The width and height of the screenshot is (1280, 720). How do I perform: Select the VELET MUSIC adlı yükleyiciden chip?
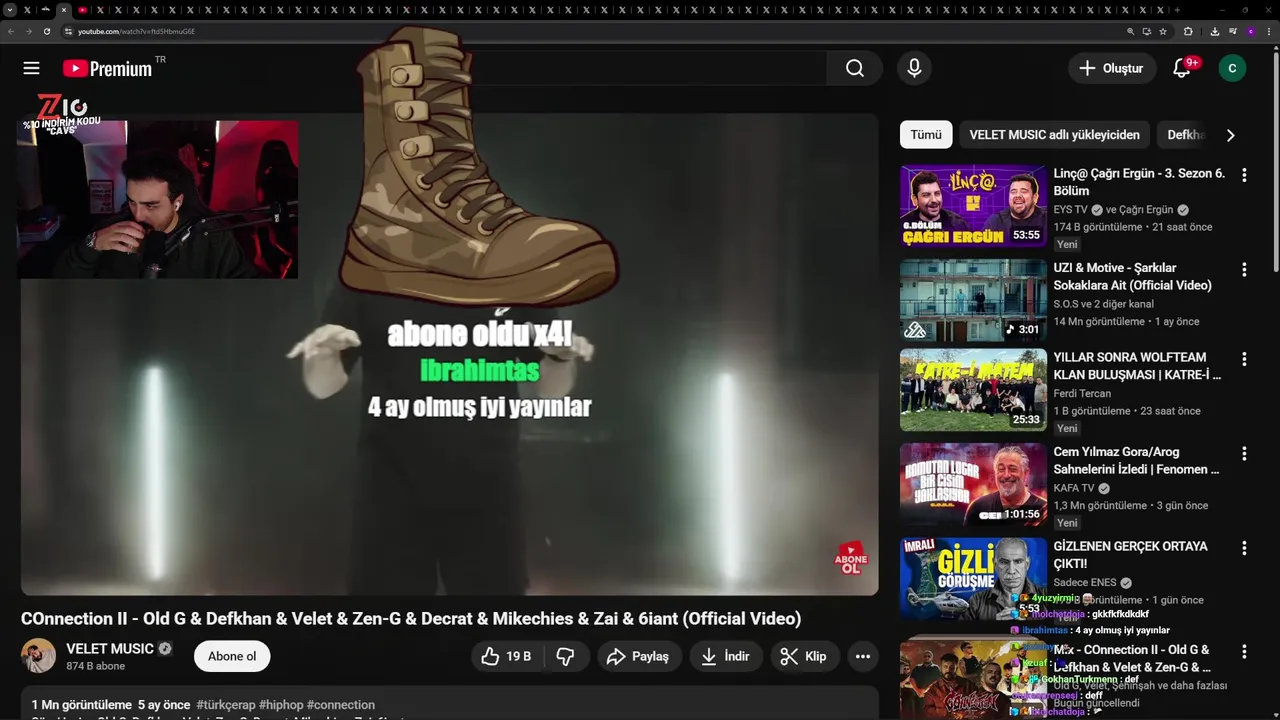click(1054, 134)
